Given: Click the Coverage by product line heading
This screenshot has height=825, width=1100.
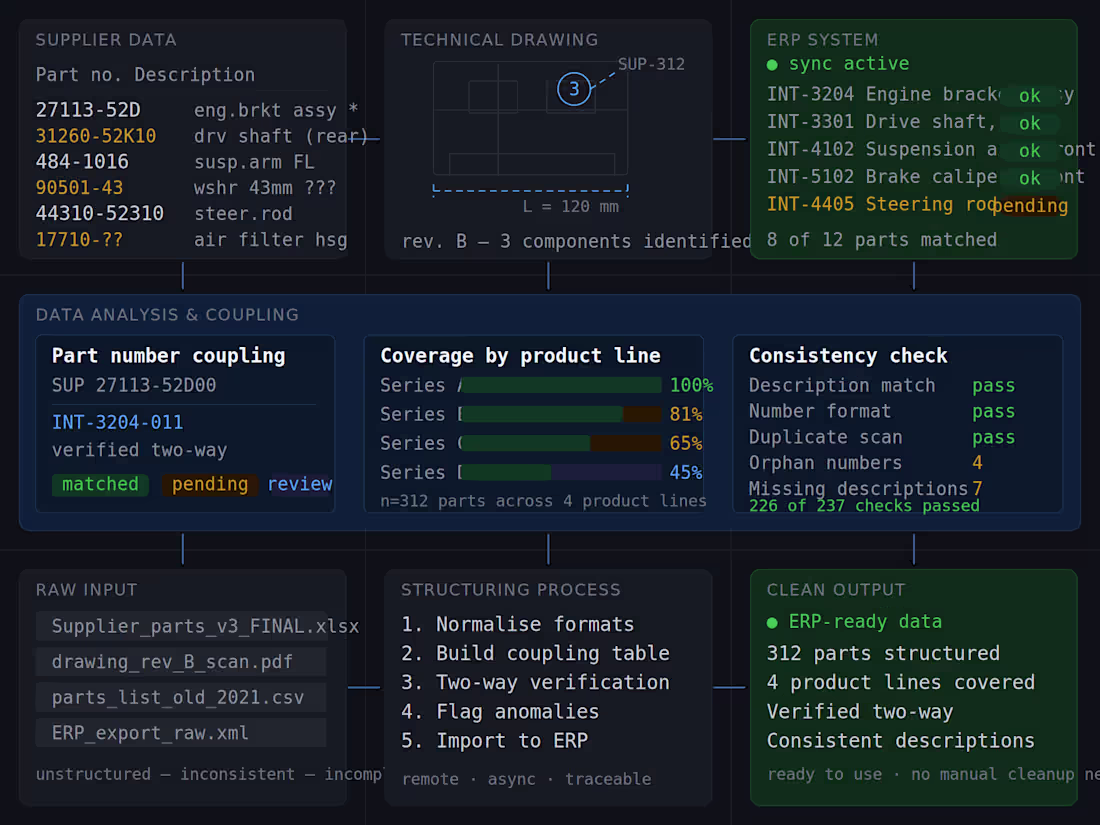Looking at the screenshot, I should point(521,356).
